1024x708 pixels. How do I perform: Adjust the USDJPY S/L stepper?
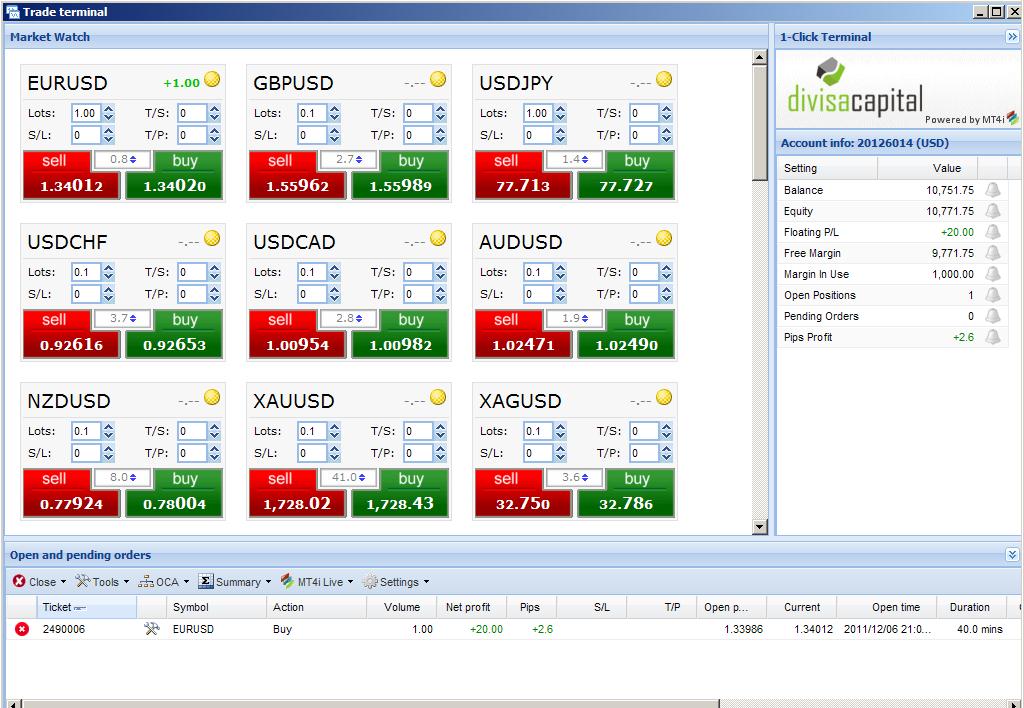[x=560, y=135]
